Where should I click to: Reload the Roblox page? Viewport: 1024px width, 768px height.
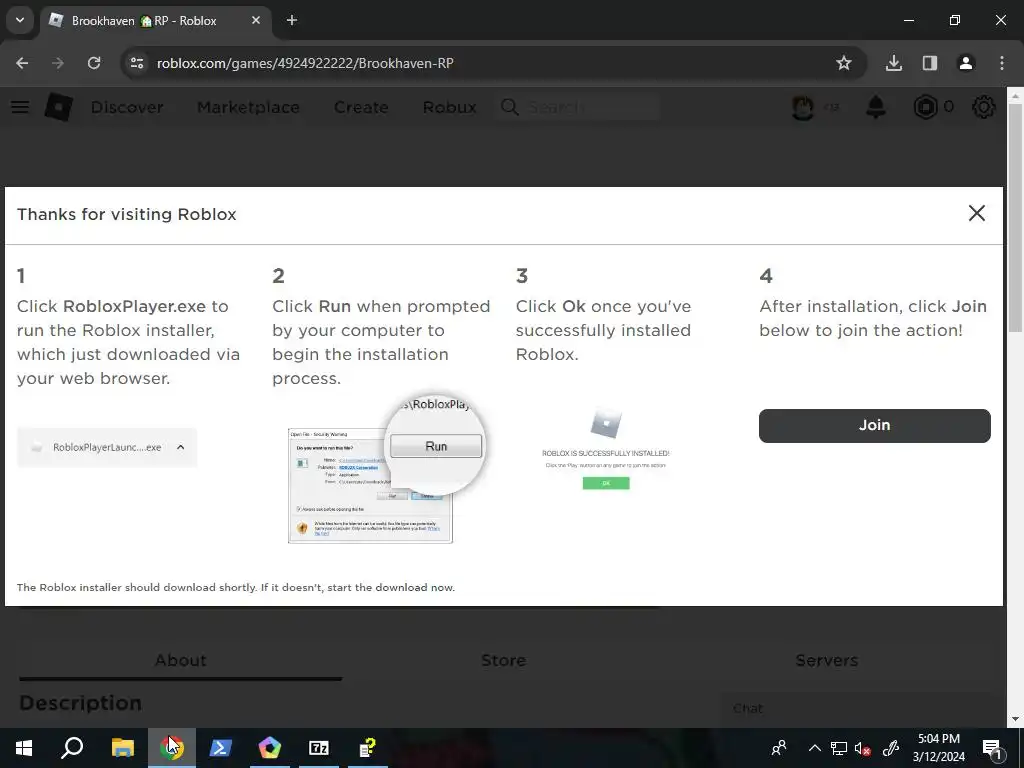click(94, 63)
